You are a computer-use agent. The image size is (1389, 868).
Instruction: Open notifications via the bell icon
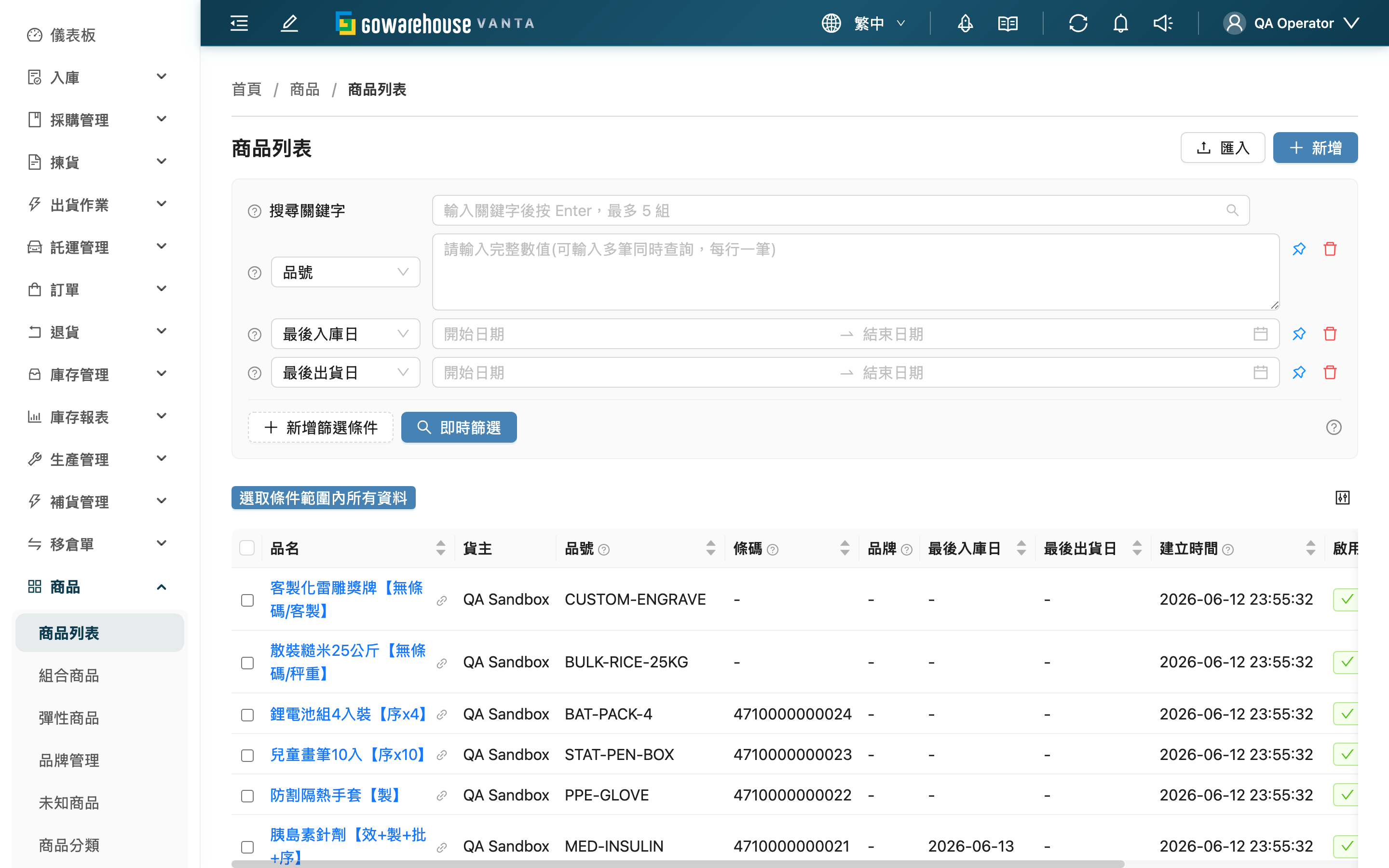[x=1120, y=23]
